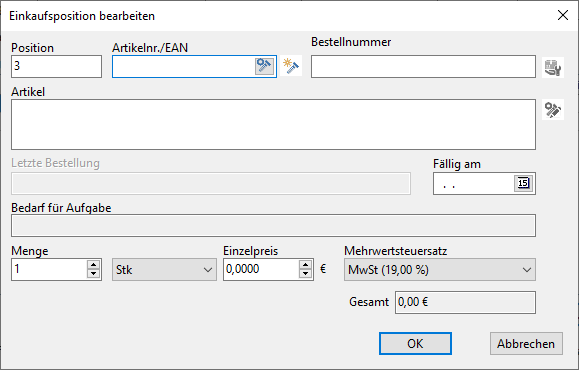This screenshot has height=370, width=579.
Task: Open the Stk unit dropdown
Action: point(164,270)
